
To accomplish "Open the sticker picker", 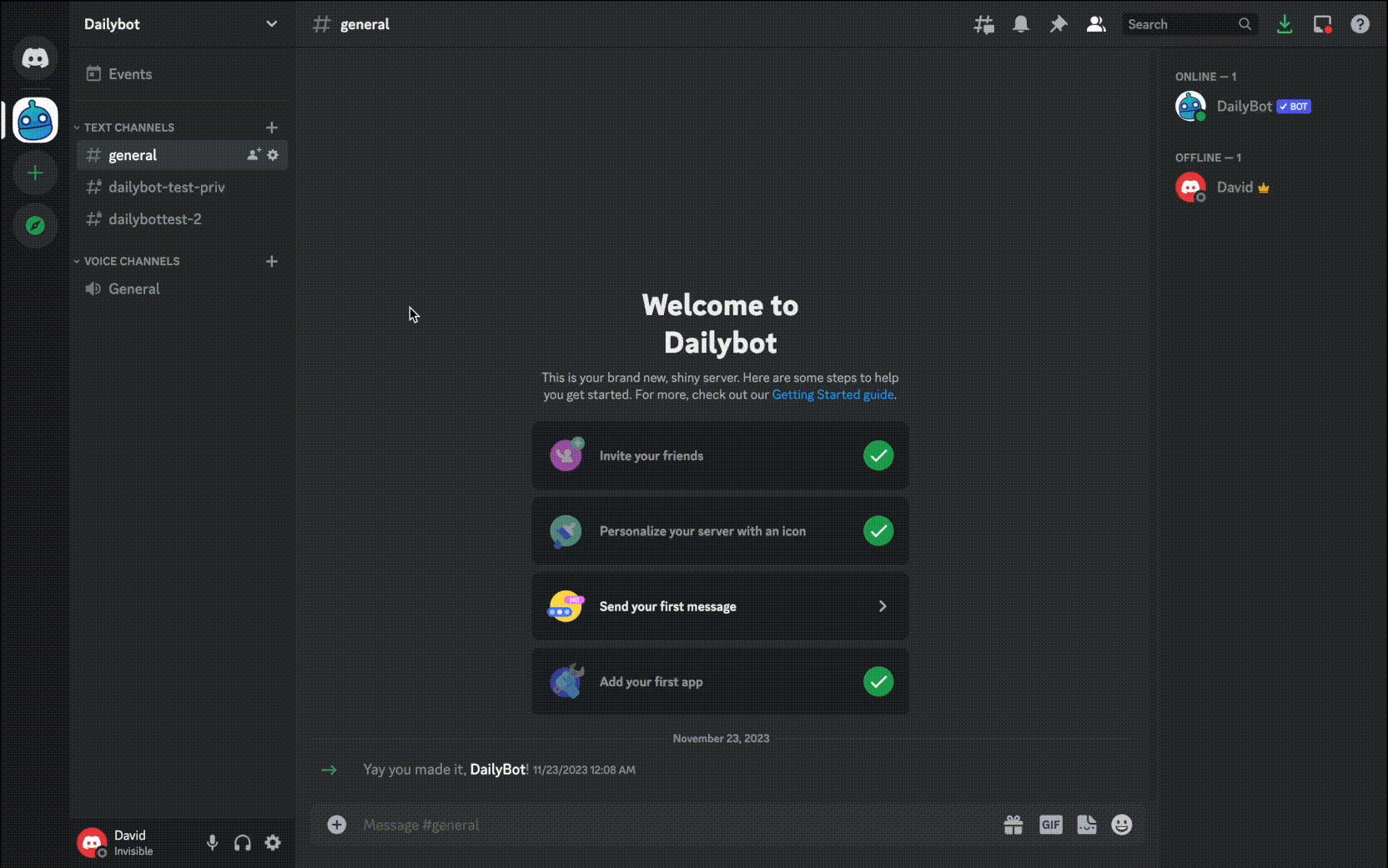I will click(1086, 825).
